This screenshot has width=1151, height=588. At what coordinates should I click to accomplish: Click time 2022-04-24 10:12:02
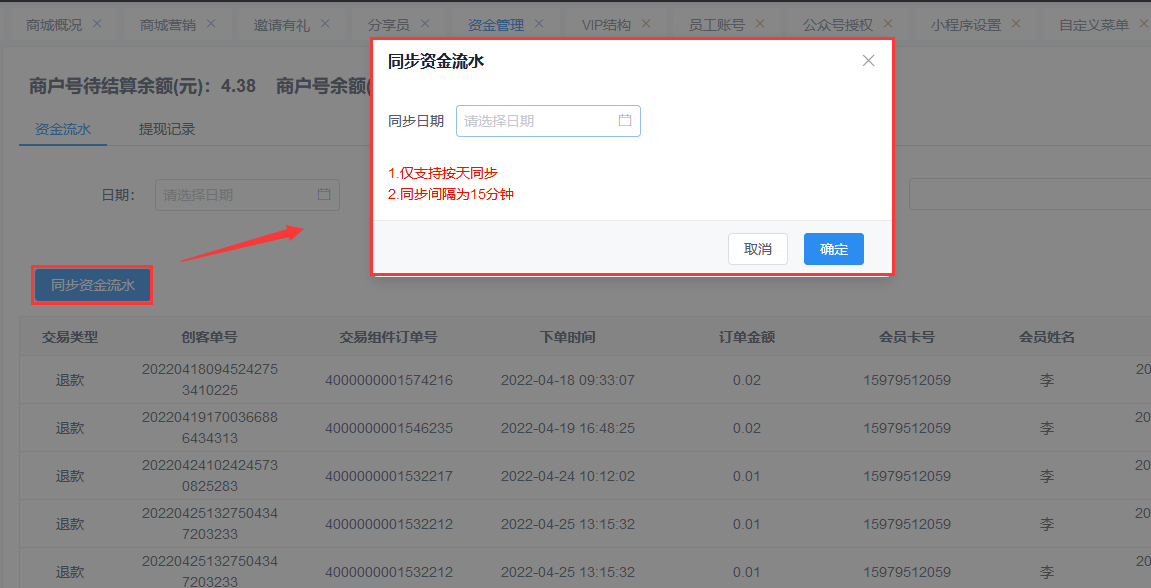point(567,476)
